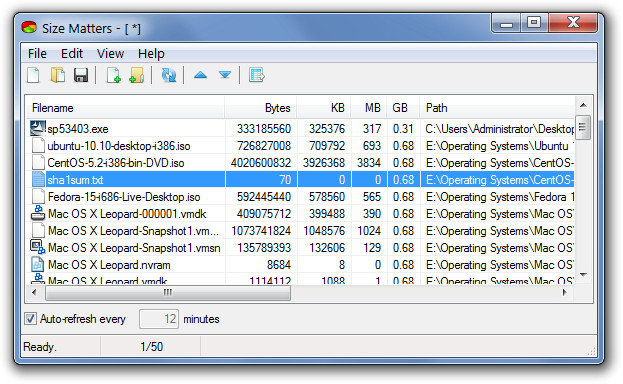Click the Move up blue arrow icon
Image resolution: width=623 pixels, height=384 pixels.
[201, 75]
